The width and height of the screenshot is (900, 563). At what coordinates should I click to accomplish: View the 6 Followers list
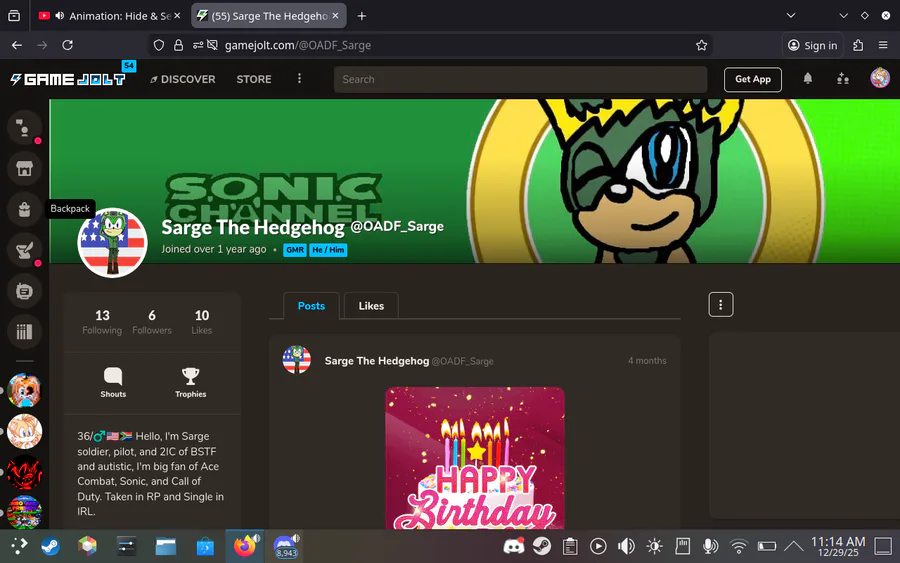[x=152, y=322]
